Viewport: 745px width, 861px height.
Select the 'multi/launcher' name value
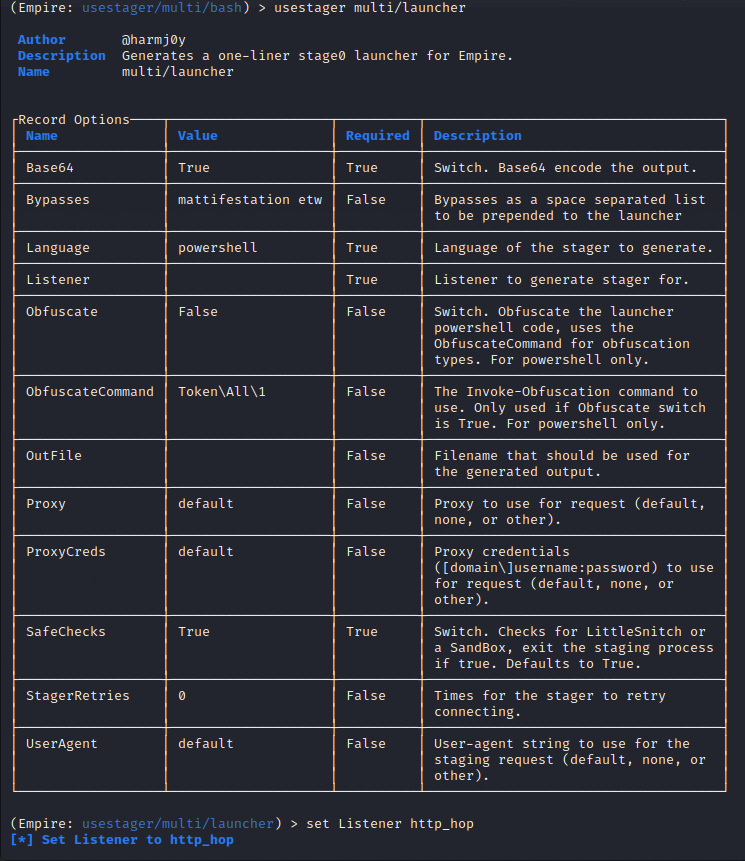point(178,72)
